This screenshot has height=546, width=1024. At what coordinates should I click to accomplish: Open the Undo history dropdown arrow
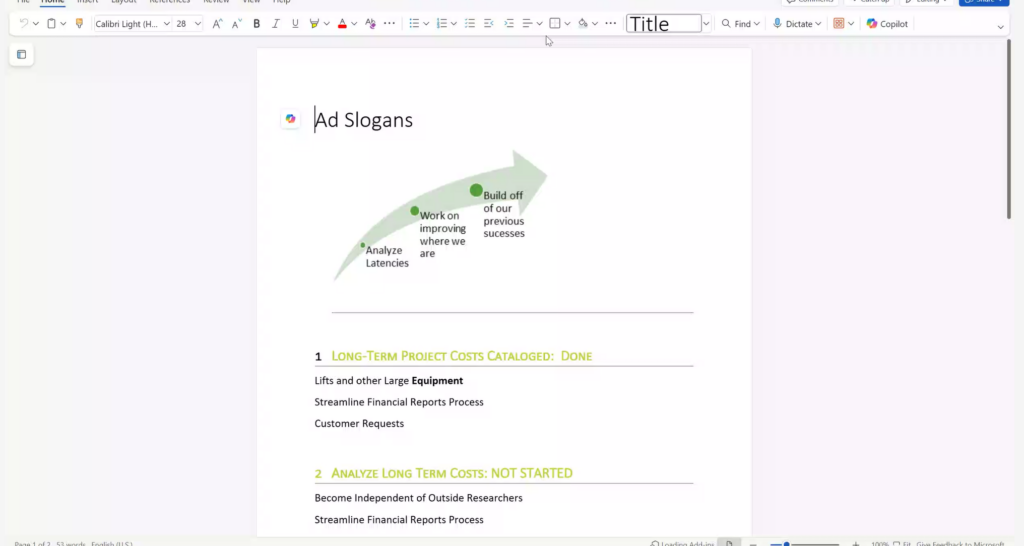pos(36,24)
